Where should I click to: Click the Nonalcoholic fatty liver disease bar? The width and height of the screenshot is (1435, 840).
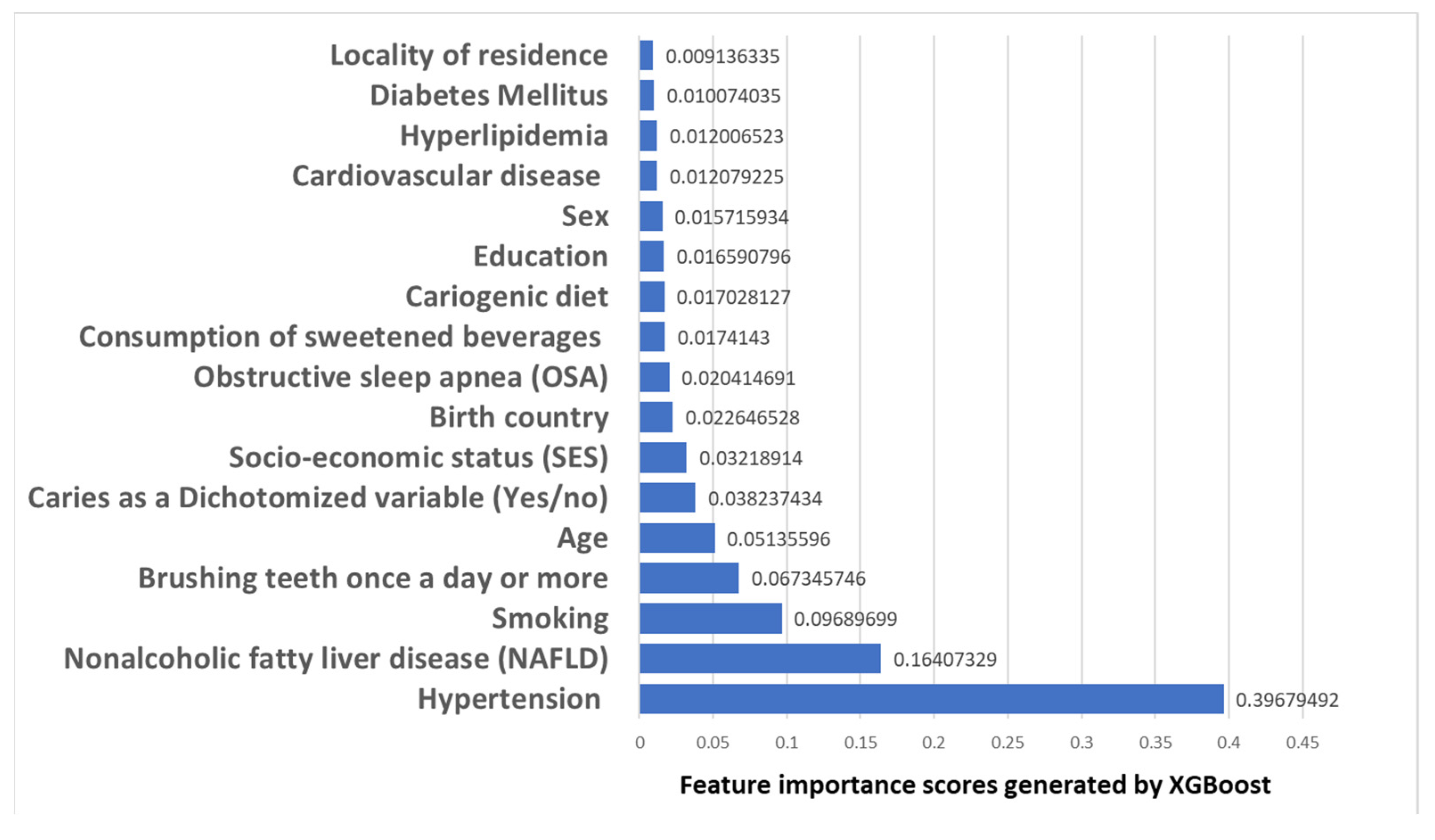(x=760, y=658)
